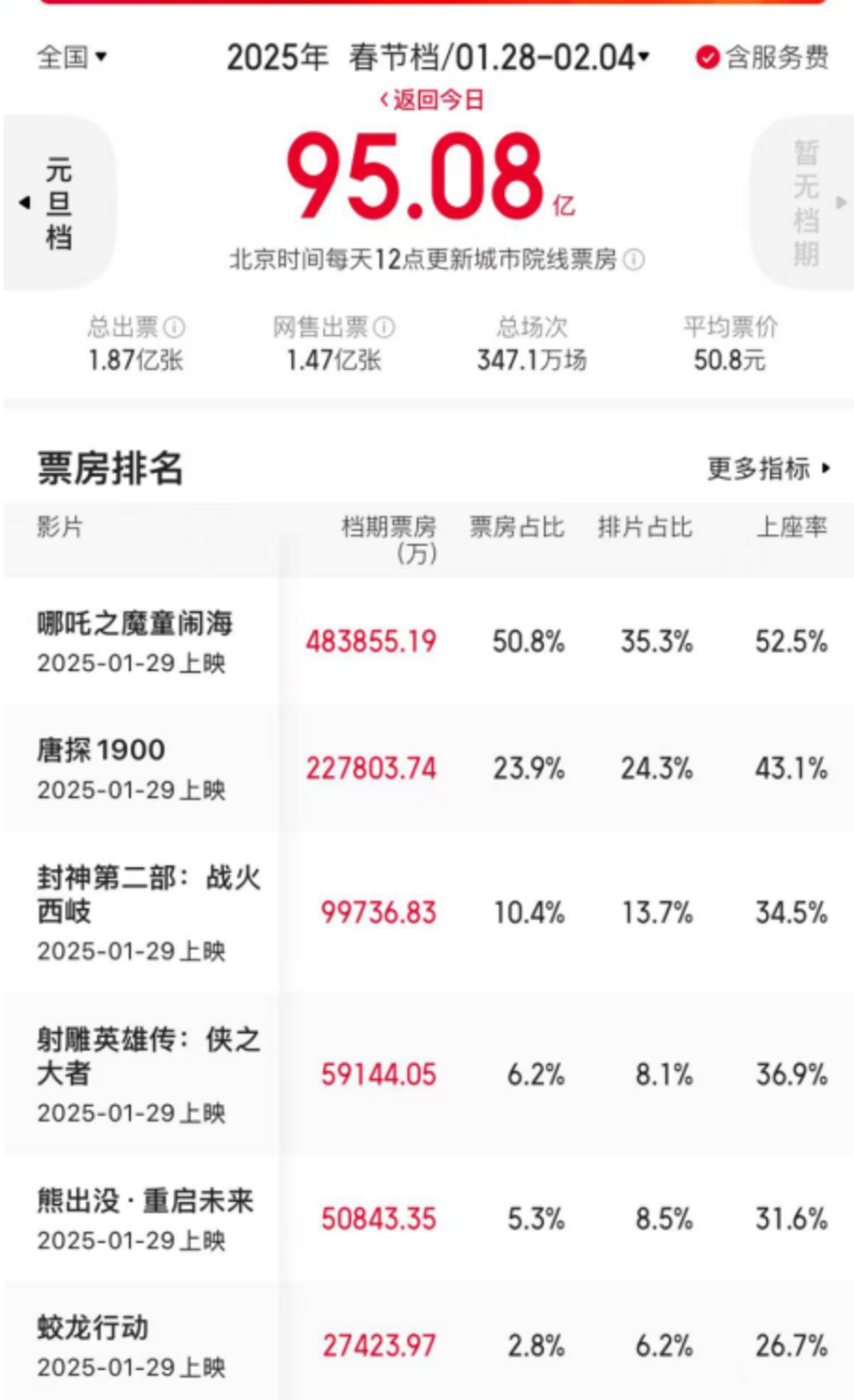Select 封神第二部：战火西岐 entry
854x1400 pixels.
pyautogui.click(x=148, y=894)
